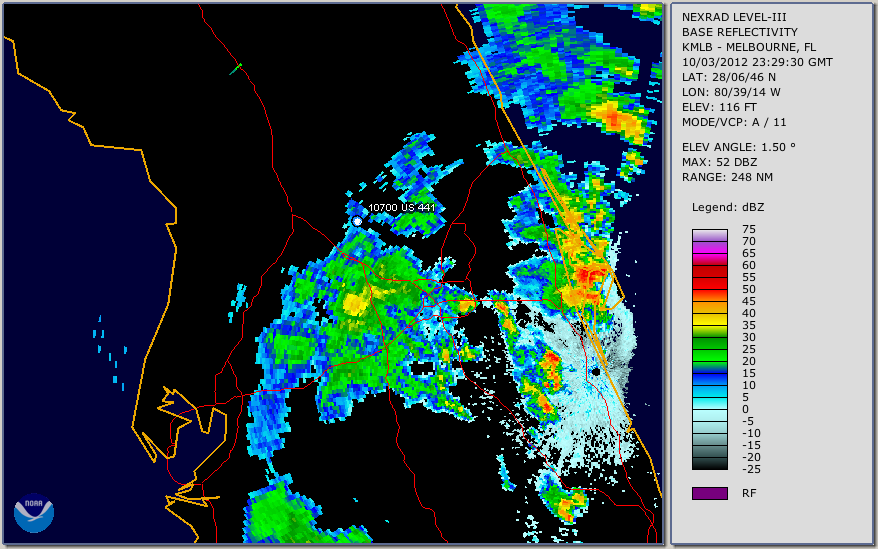The image size is (878, 549).
Task: Click the 'LAT: 28/06/46 N' line
Action: (x=728, y=77)
